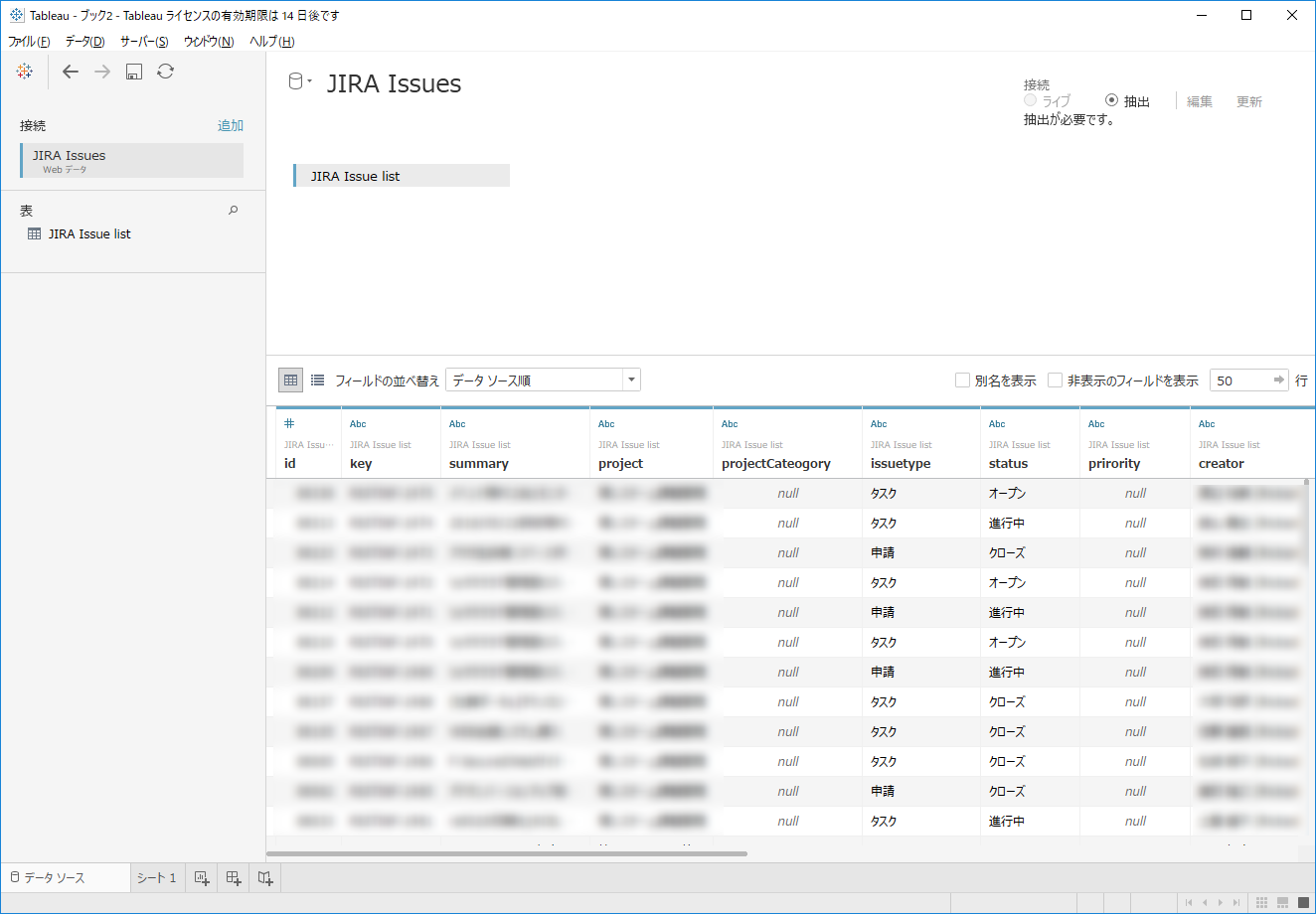Click the summary column header name

[479, 464]
